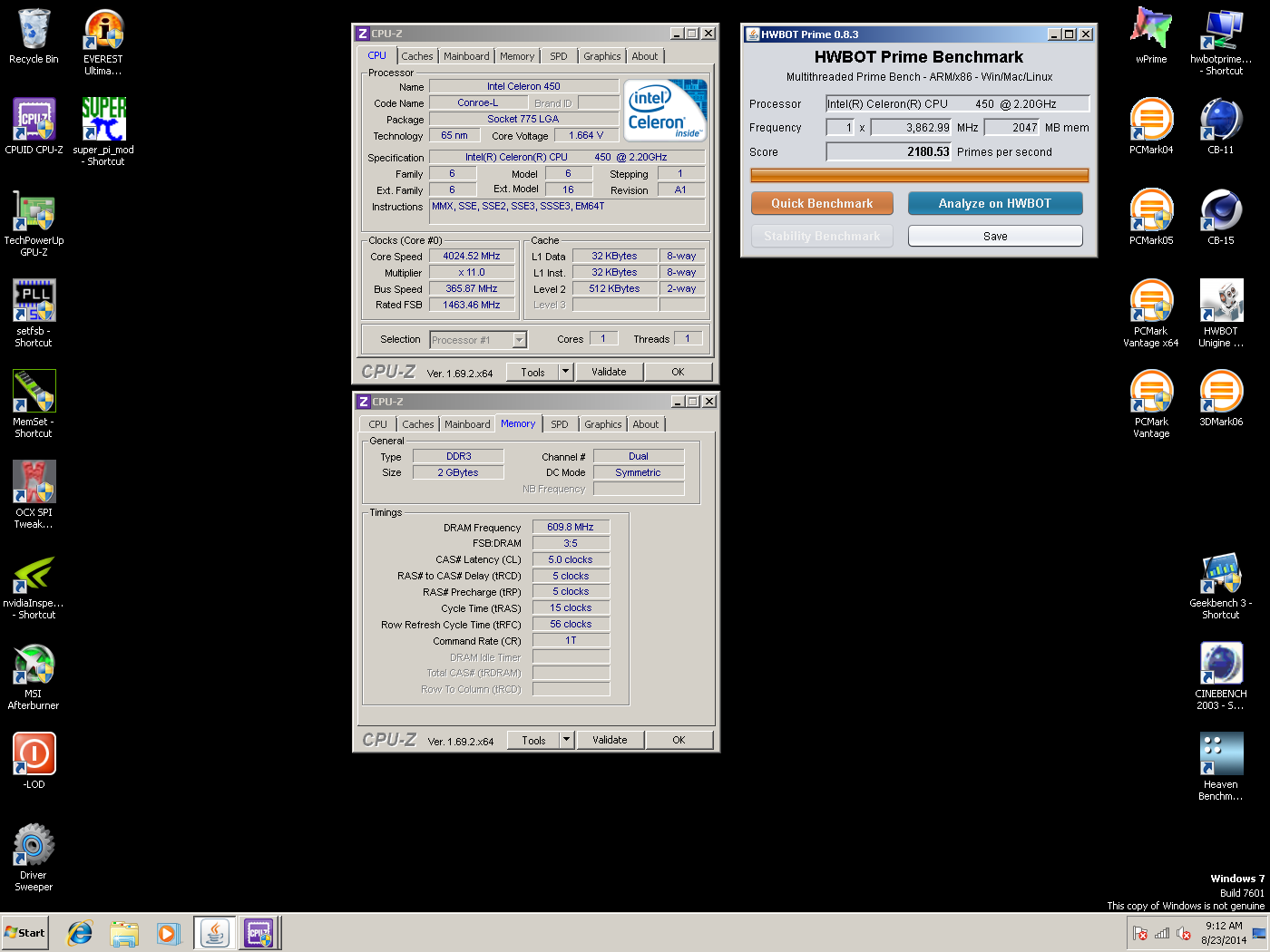Launch setfsb shortcut icon

pos(34,314)
